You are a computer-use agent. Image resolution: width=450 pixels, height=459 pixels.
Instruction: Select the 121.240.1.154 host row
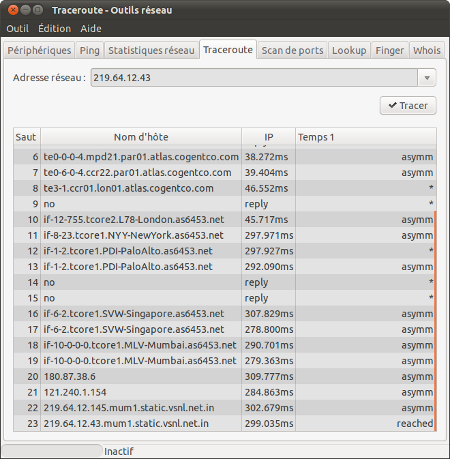pyautogui.click(x=223, y=392)
